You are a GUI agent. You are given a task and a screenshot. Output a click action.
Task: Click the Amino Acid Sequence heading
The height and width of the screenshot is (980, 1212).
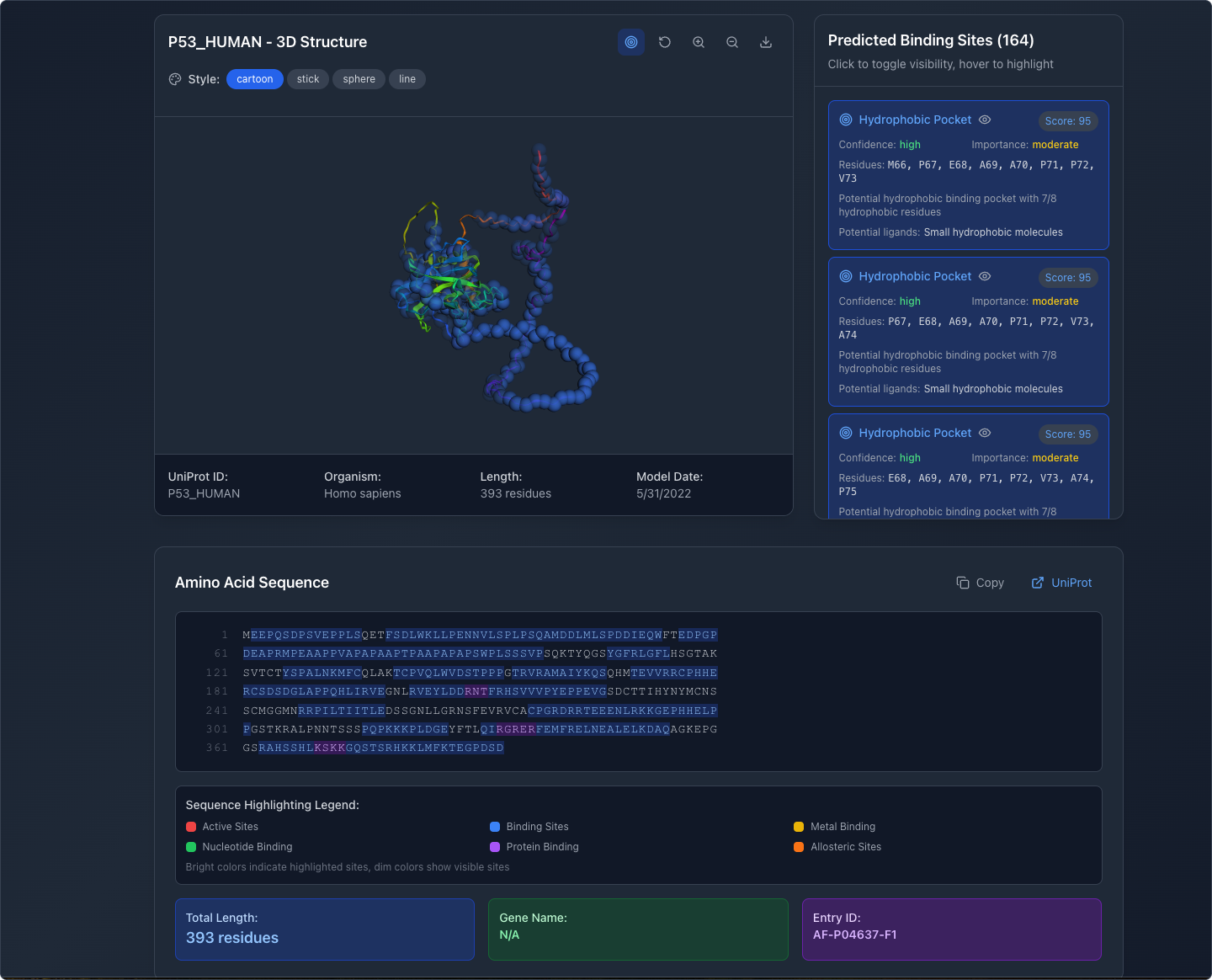pyautogui.click(x=252, y=583)
